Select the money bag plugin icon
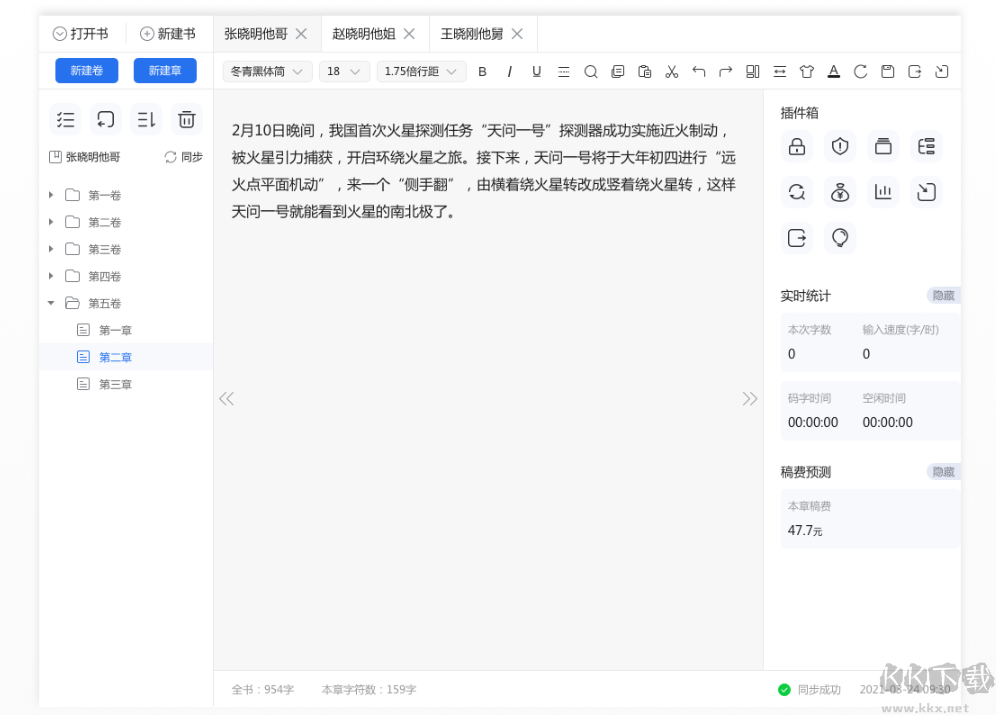This screenshot has width=996, height=715. coord(840,191)
